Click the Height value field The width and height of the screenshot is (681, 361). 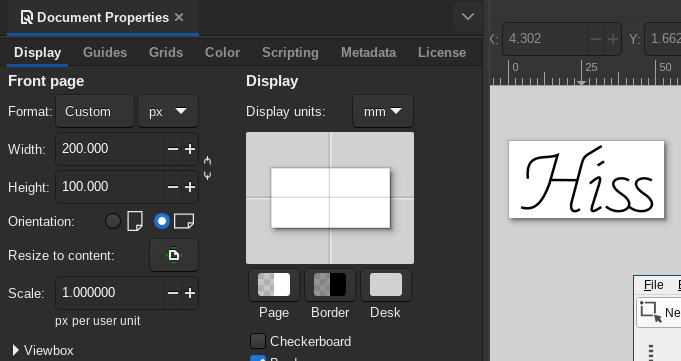110,187
